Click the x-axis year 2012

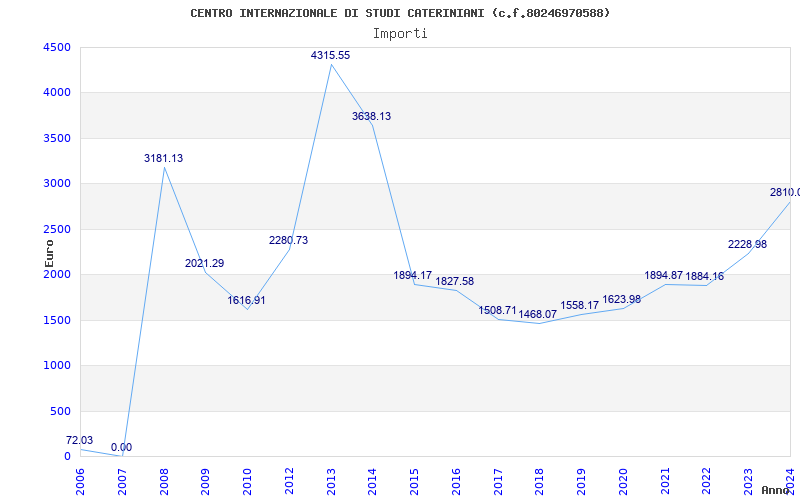(x=289, y=482)
